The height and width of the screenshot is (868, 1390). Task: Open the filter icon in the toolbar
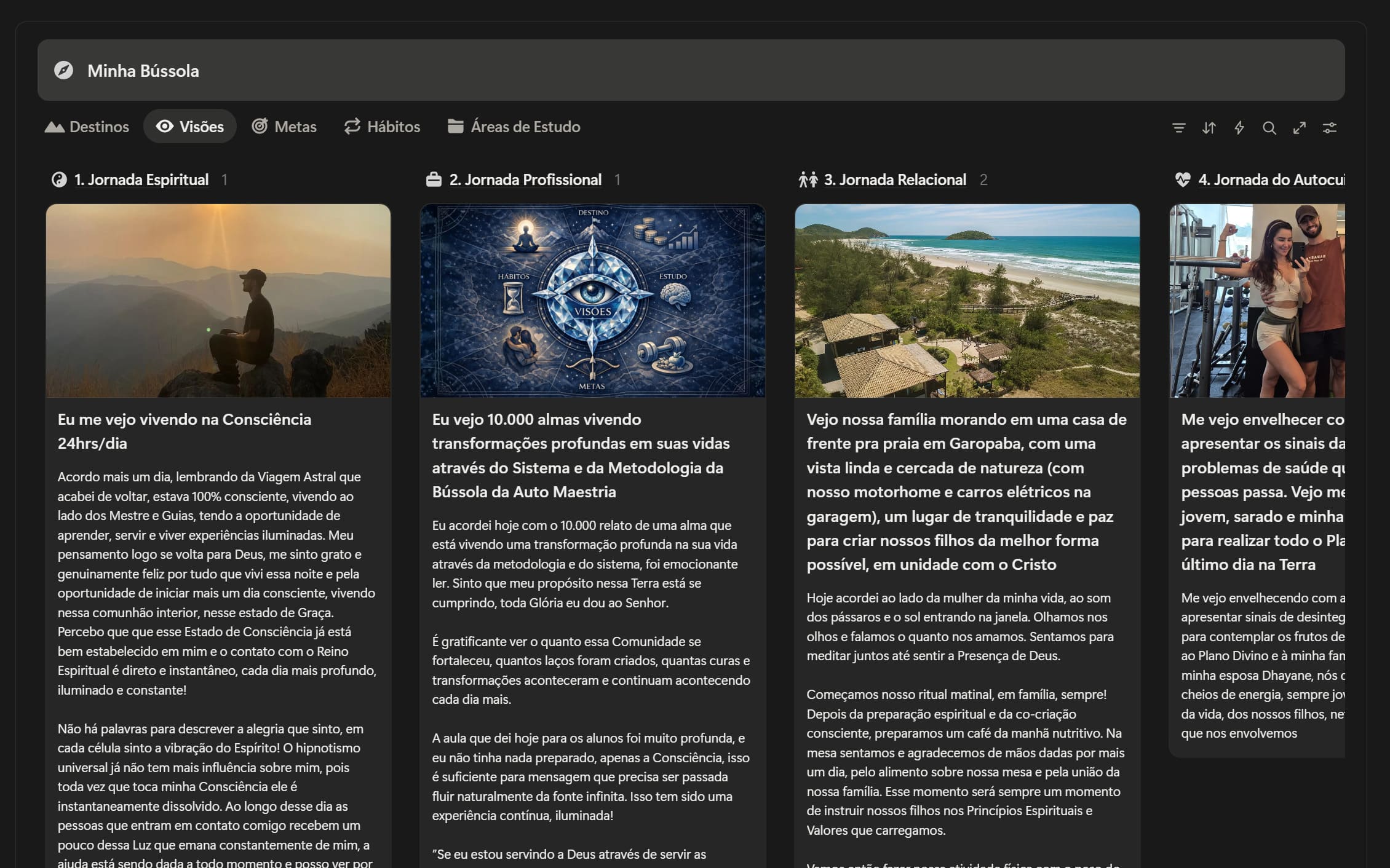tap(1178, 128)
